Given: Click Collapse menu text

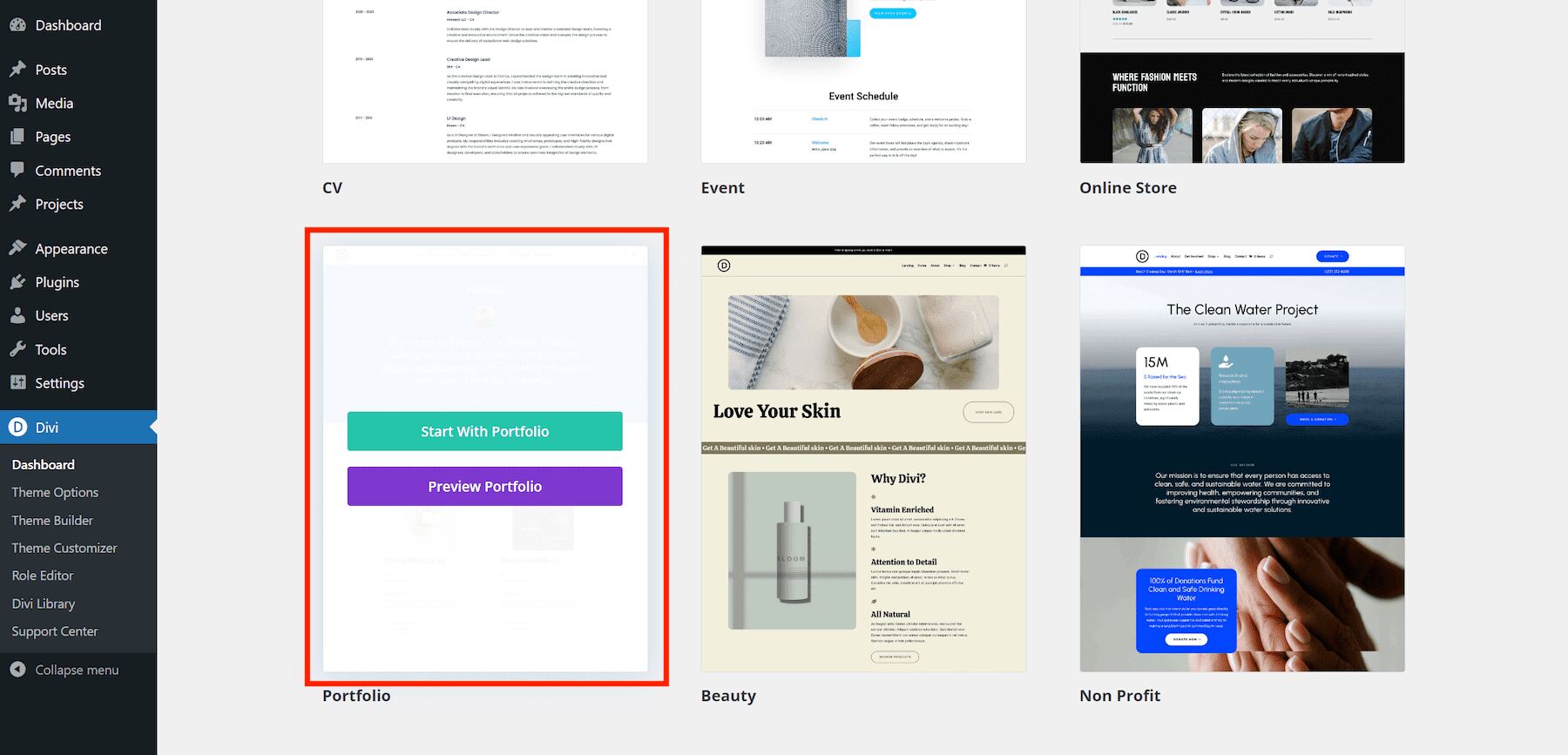Looking at the screenshot, I should point(77,670).
